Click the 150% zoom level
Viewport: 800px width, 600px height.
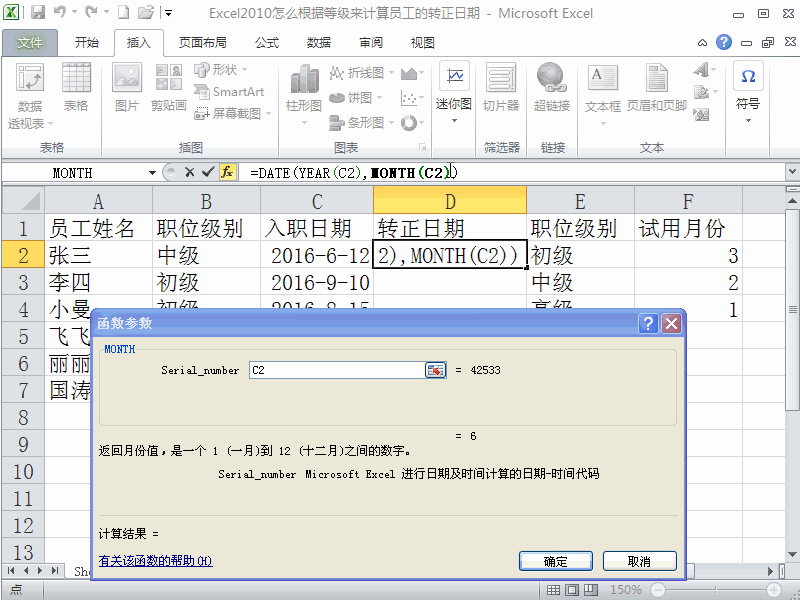point(626,590)
